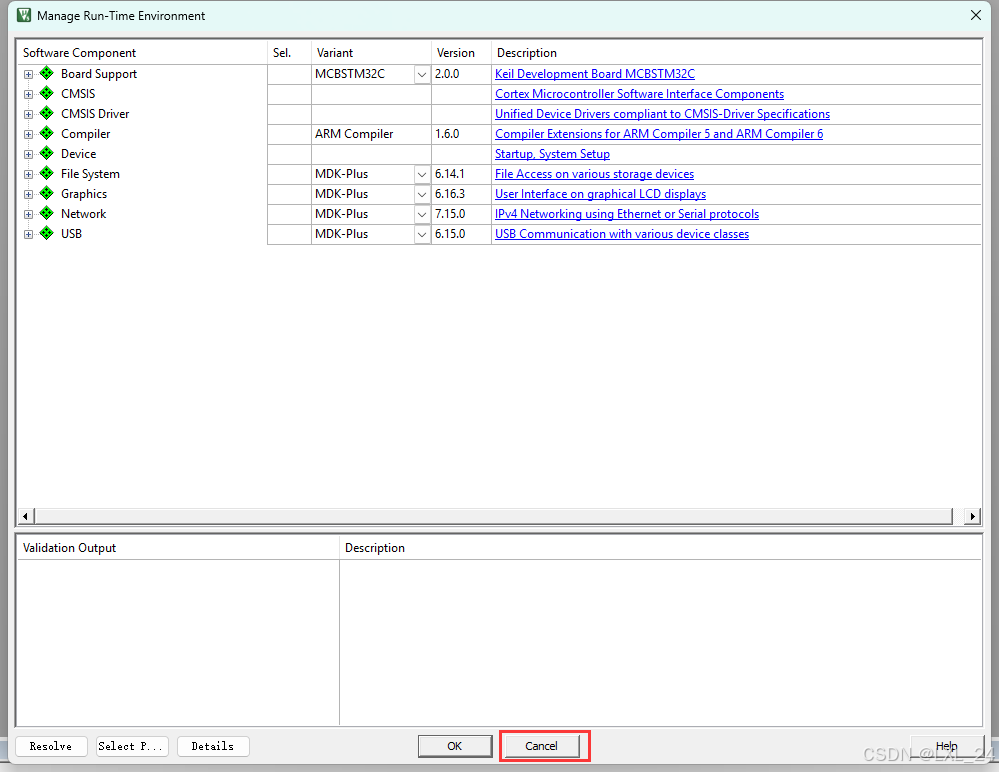Open the Graphics variant dropdown
Image resolution: width=999 pixels, height=772 pixels.
422,194
